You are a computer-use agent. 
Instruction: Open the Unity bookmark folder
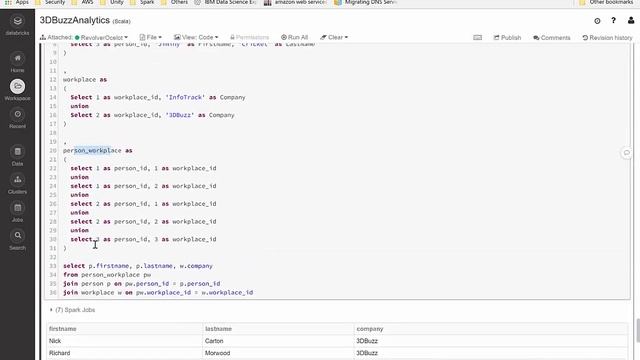coord(111,2)
